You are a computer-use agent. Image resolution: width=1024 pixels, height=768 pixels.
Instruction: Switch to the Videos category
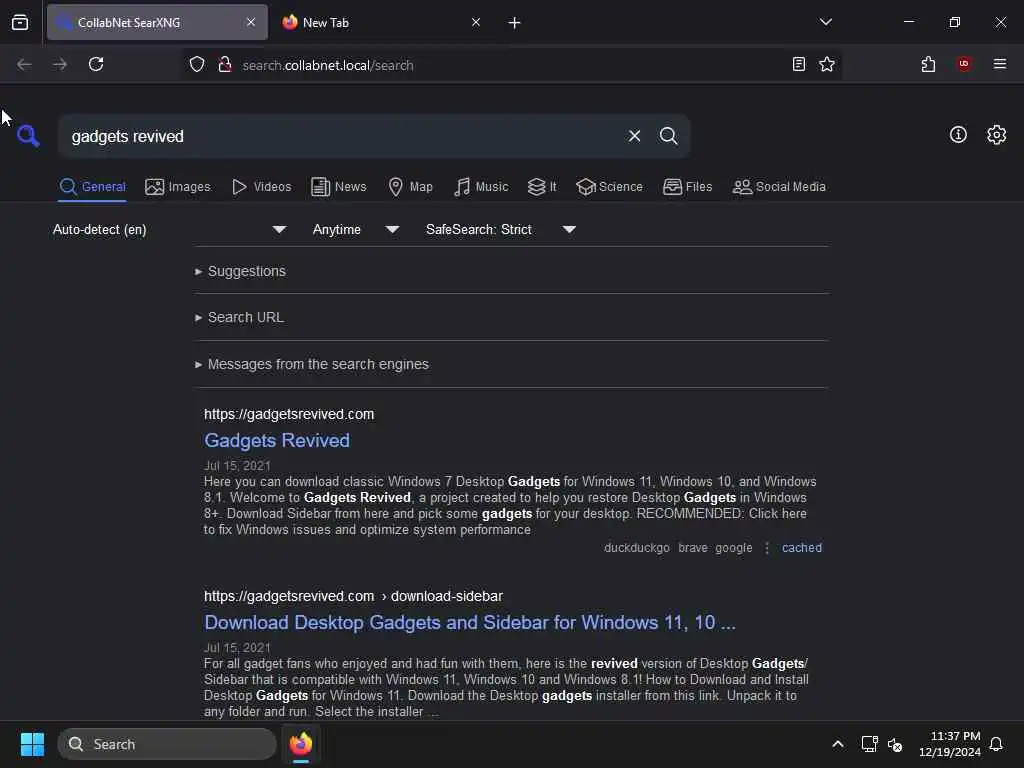(x=262, y=187)
